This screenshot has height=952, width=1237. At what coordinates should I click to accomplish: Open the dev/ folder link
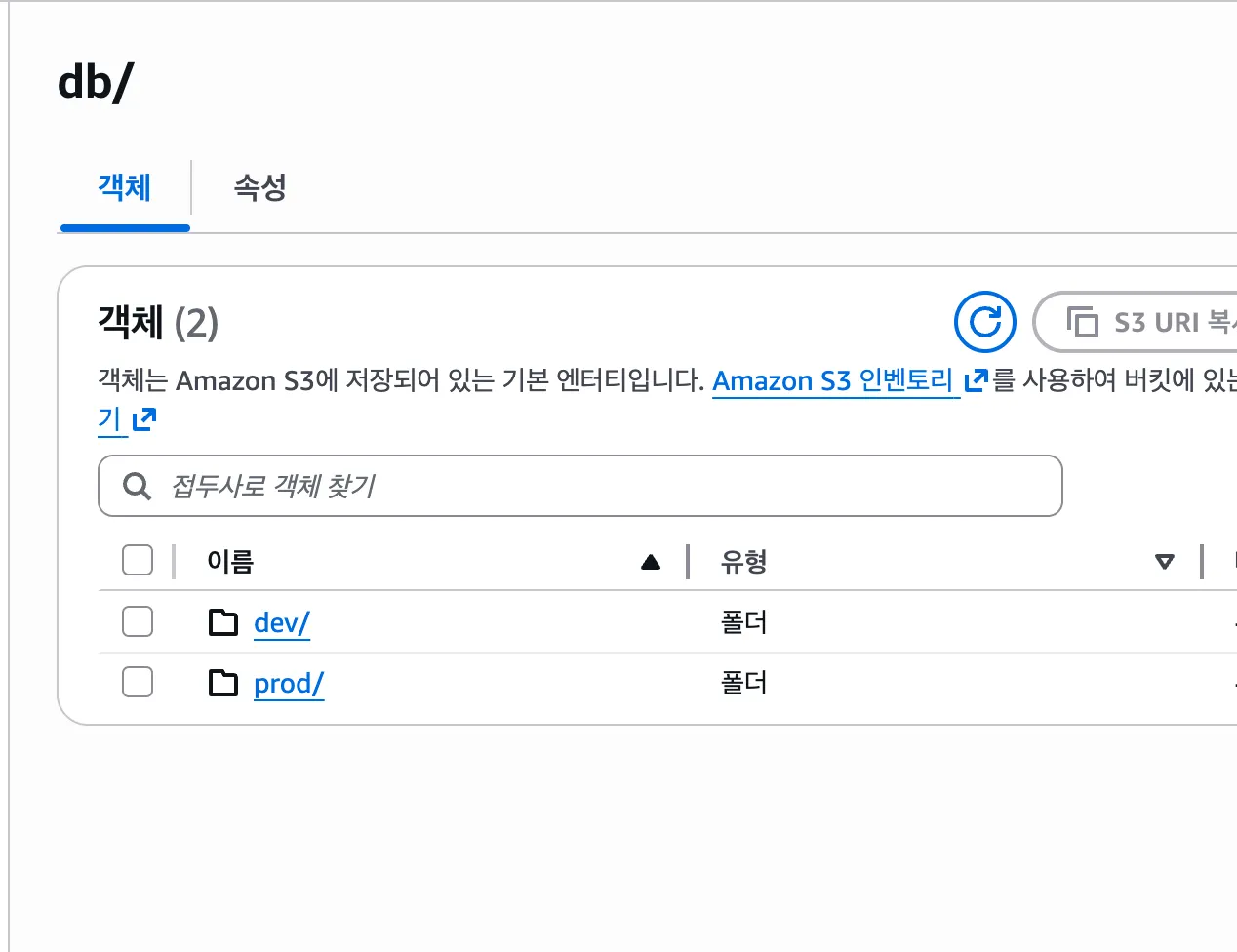pos(281,622)
